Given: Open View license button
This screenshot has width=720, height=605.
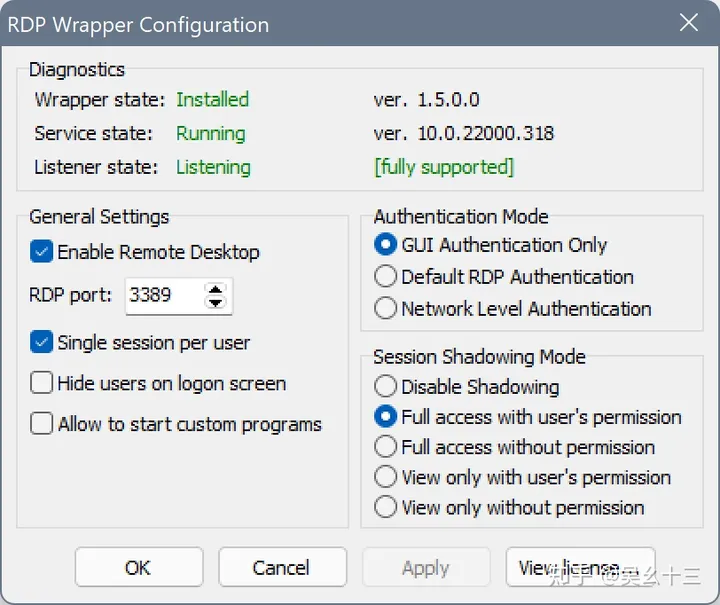Looking at the screenshot, I should [580, 567].
